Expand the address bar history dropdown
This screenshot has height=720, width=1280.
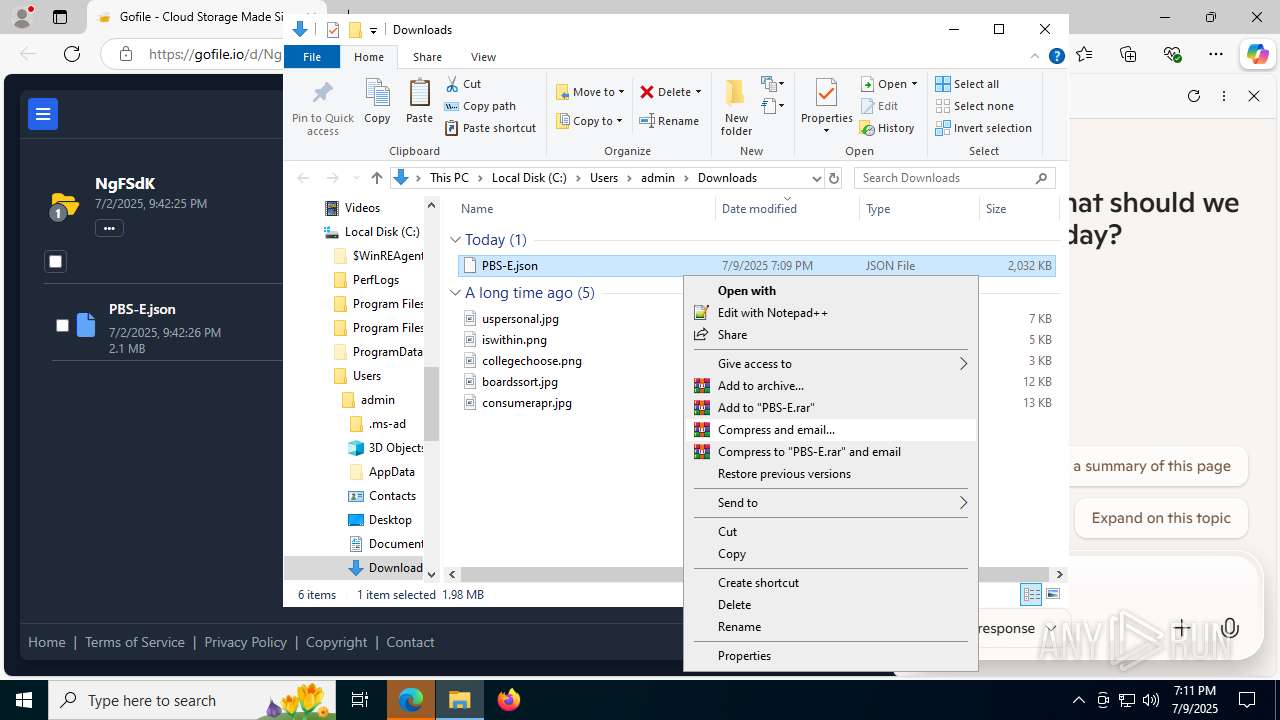click(816, 178)
